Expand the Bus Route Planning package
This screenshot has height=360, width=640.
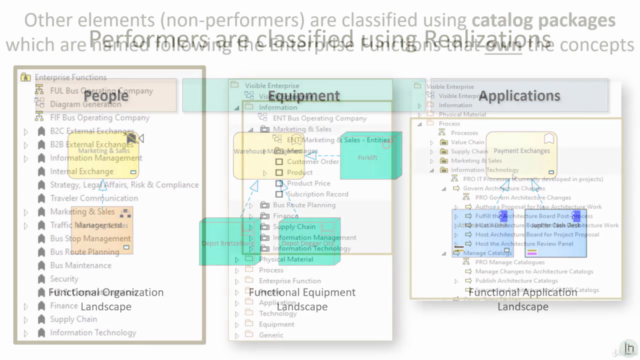(x=251, y=205)
